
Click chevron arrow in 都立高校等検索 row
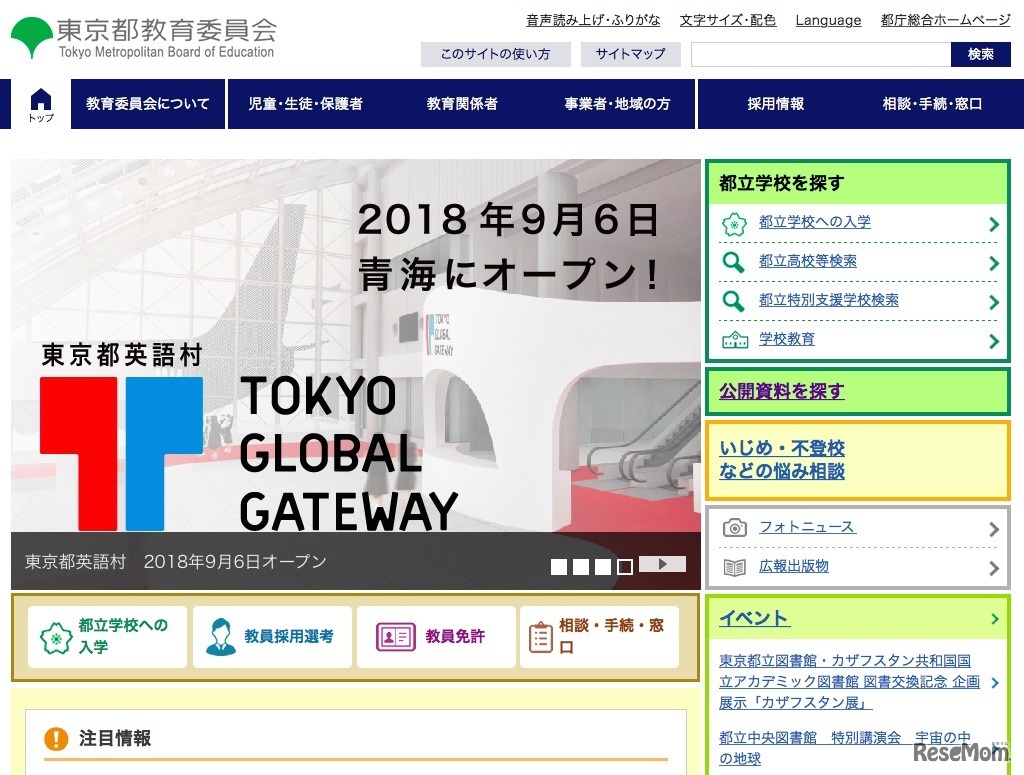pyautogui.click(x=994, y=263)
